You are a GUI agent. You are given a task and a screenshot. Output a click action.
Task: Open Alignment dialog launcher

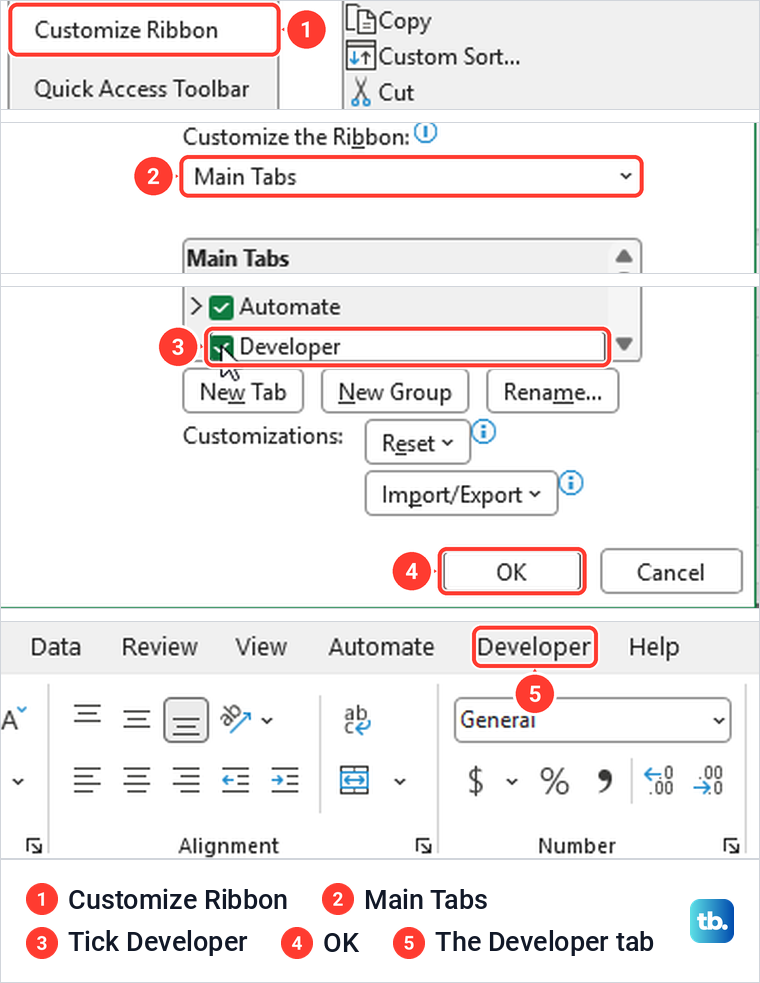pos(423,846)
